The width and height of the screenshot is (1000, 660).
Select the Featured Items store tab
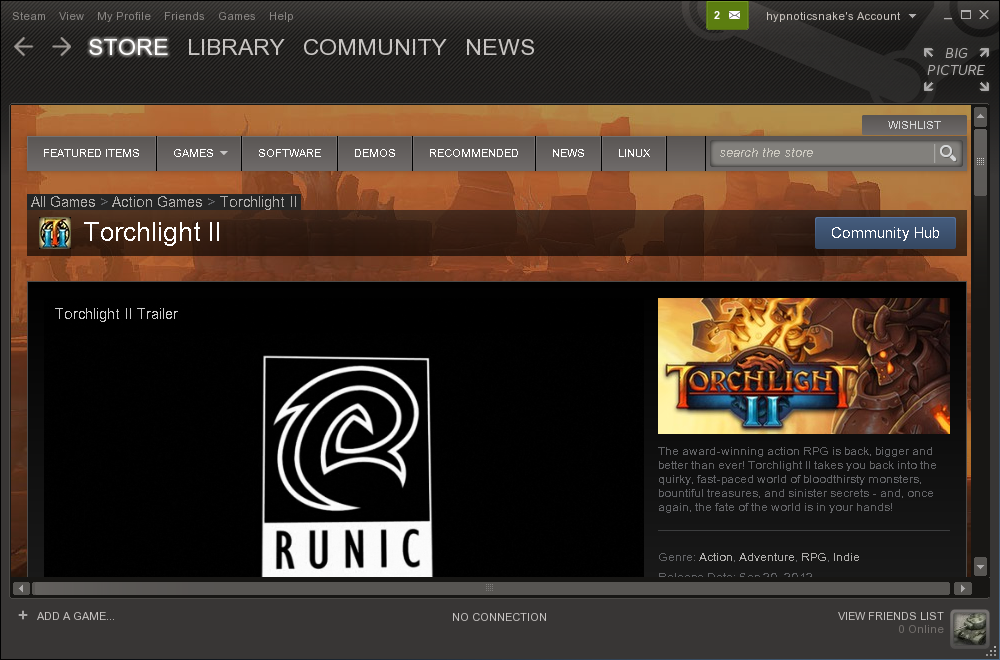click(x=91, y=153)
